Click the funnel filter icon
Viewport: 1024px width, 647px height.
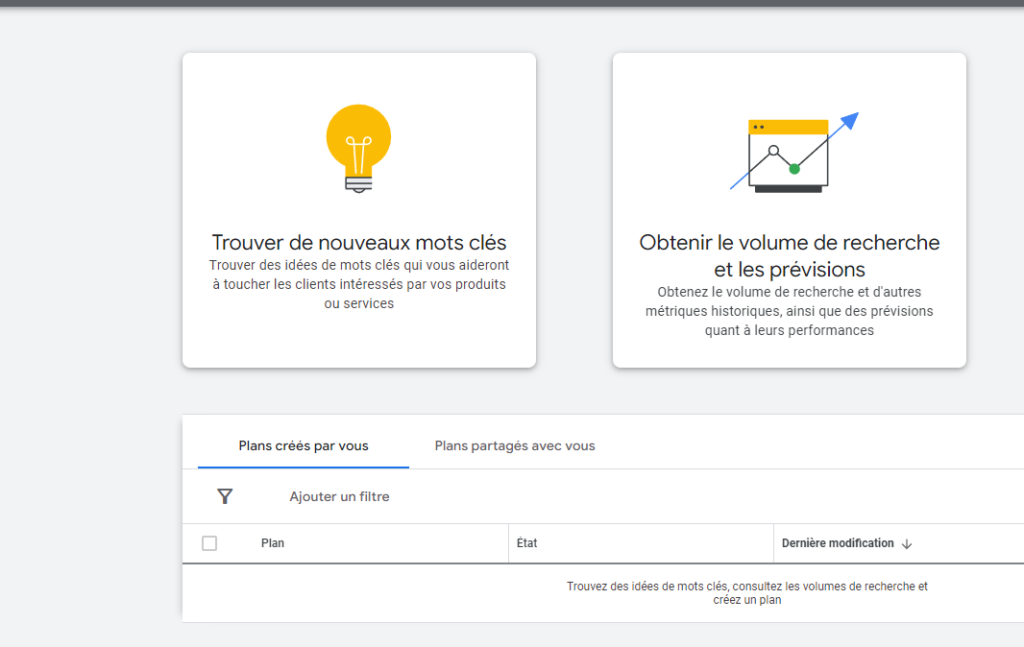click(225, 496)
